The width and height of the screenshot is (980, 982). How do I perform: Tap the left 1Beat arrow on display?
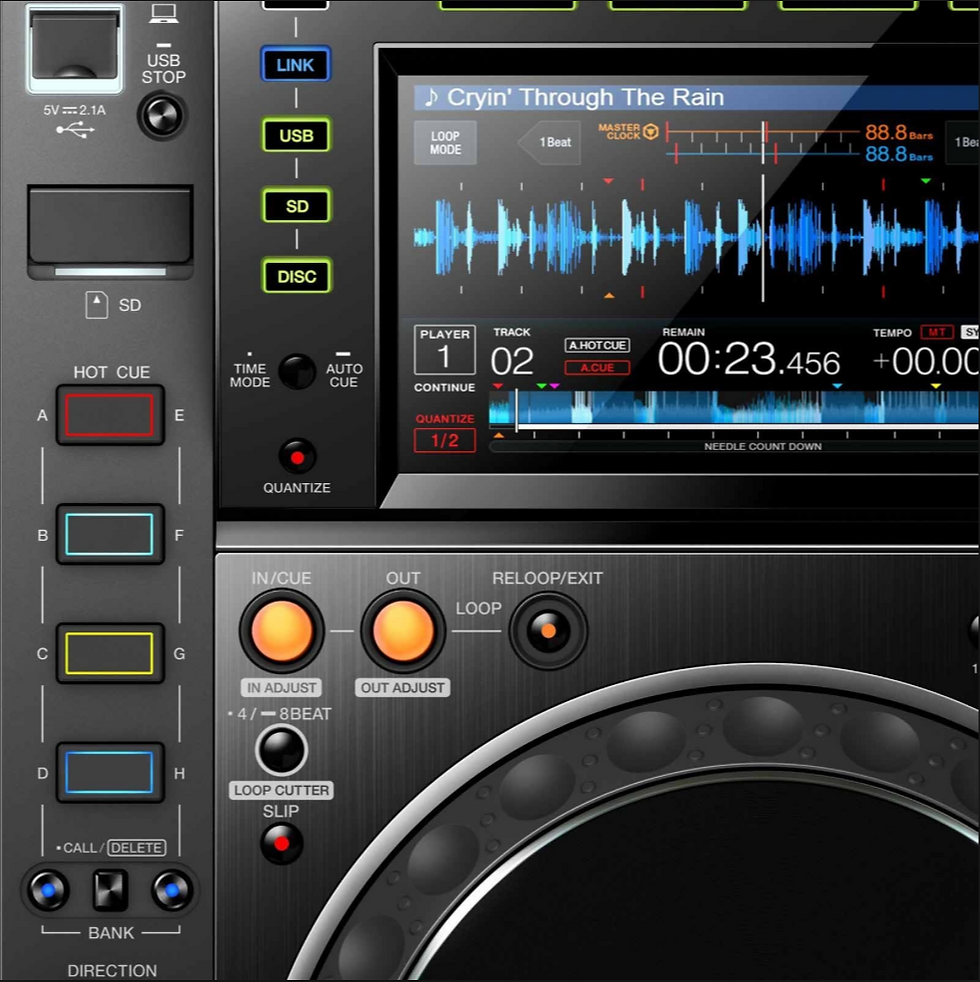(549, 142)
